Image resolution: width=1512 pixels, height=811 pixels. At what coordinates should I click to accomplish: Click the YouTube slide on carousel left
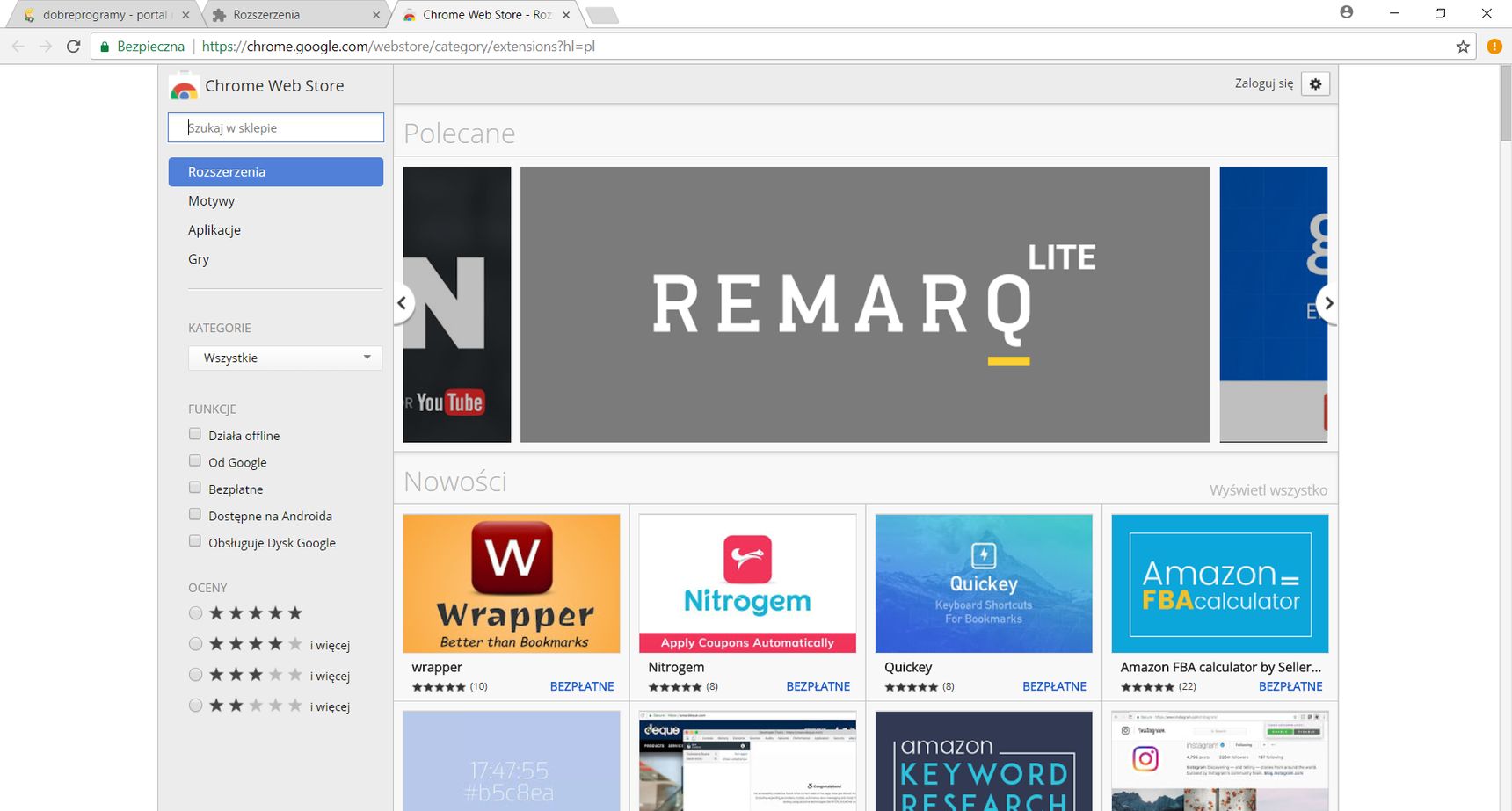coord(457,304)
